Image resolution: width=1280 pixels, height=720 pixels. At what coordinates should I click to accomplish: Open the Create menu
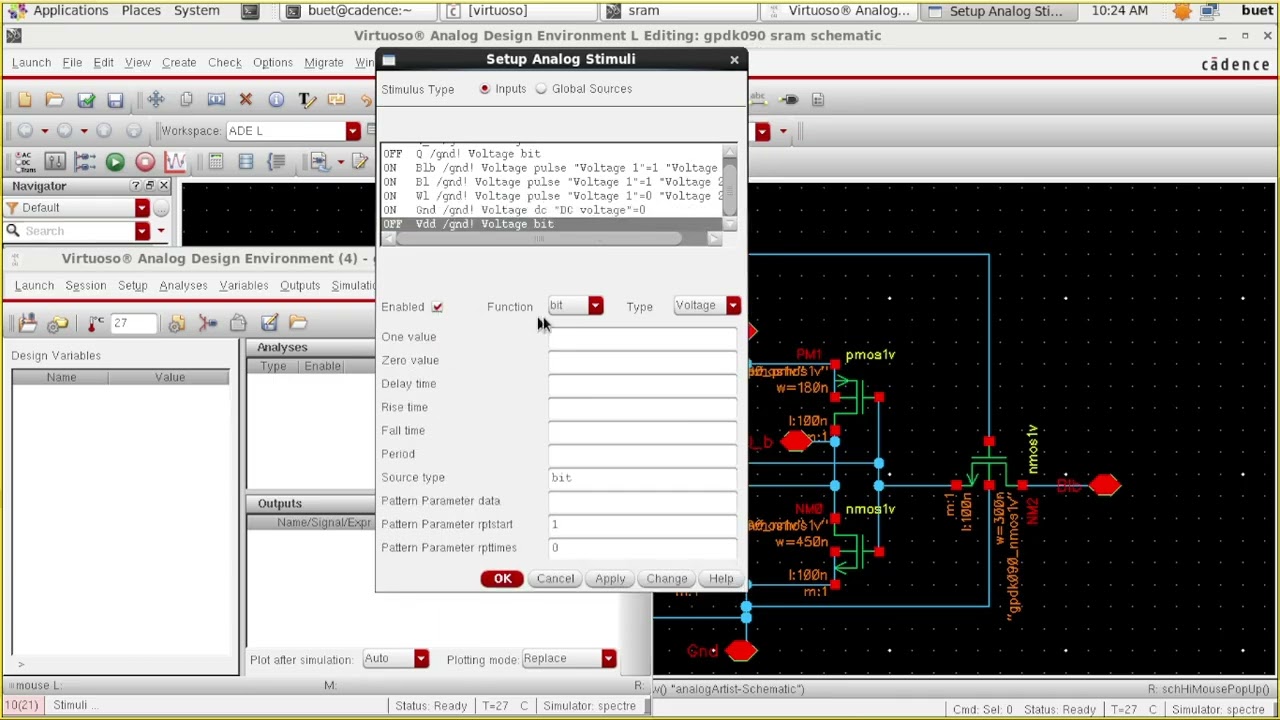(179, 63)
